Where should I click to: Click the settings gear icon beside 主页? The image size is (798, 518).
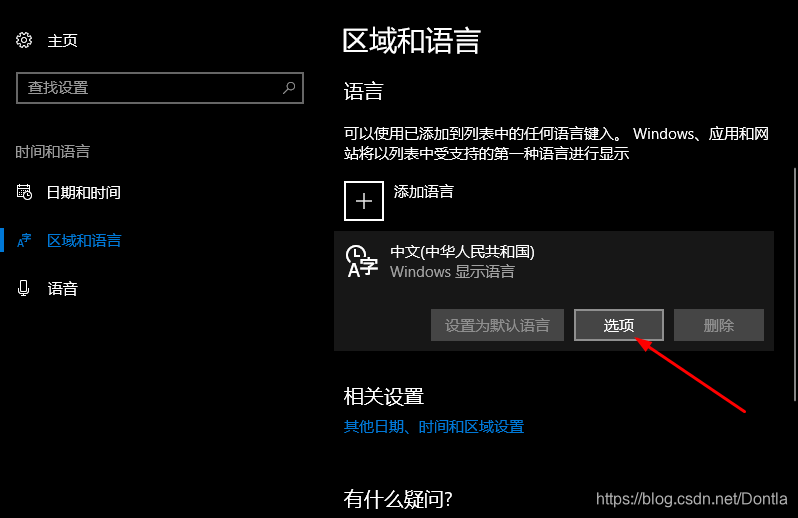coord(24,40)
